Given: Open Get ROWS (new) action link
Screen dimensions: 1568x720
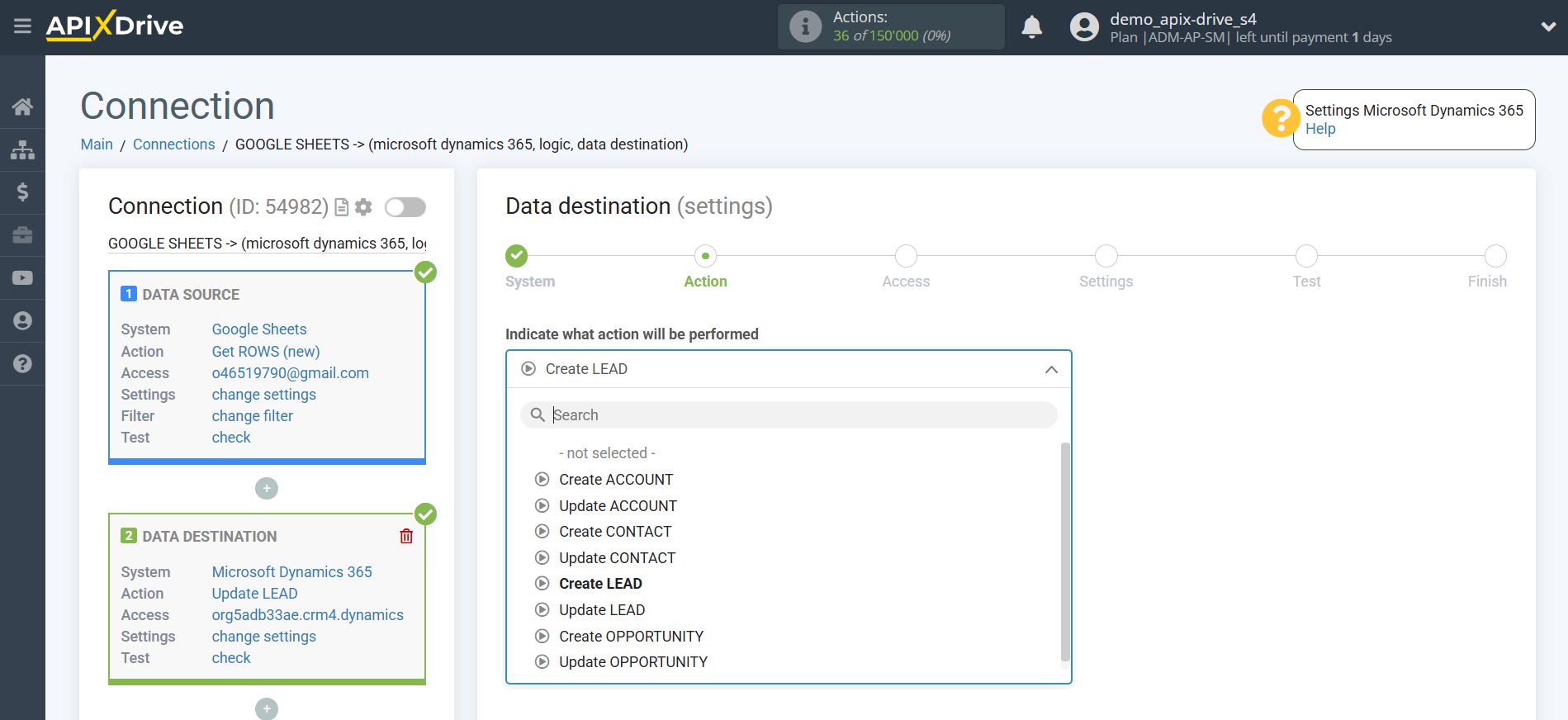Looking at the screenshot, I should (266, 352).
